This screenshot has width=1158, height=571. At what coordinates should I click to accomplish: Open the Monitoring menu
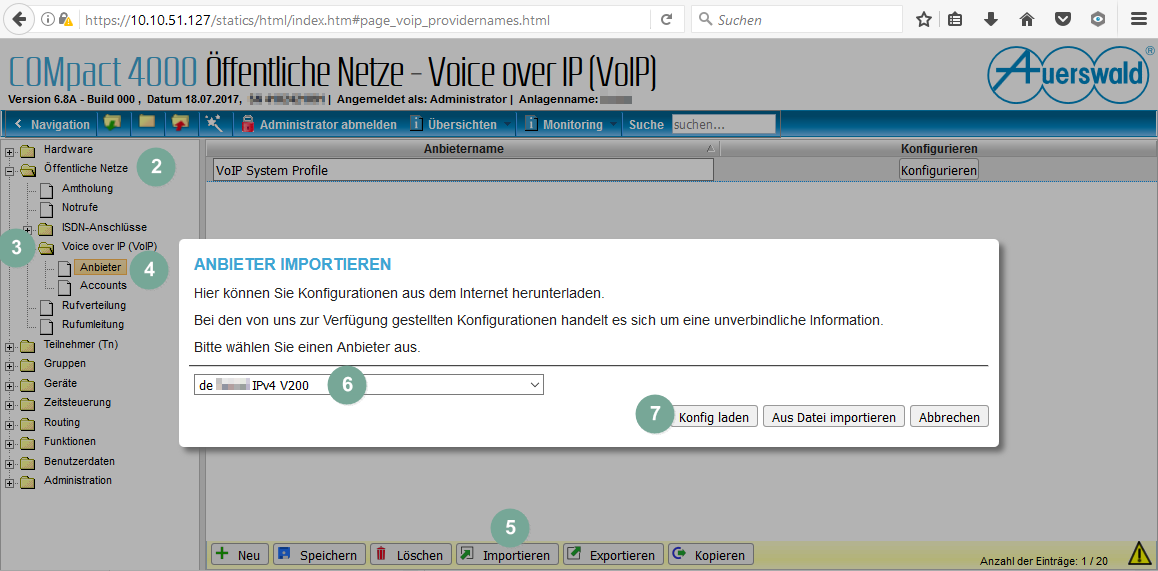(x=572, y=124)
